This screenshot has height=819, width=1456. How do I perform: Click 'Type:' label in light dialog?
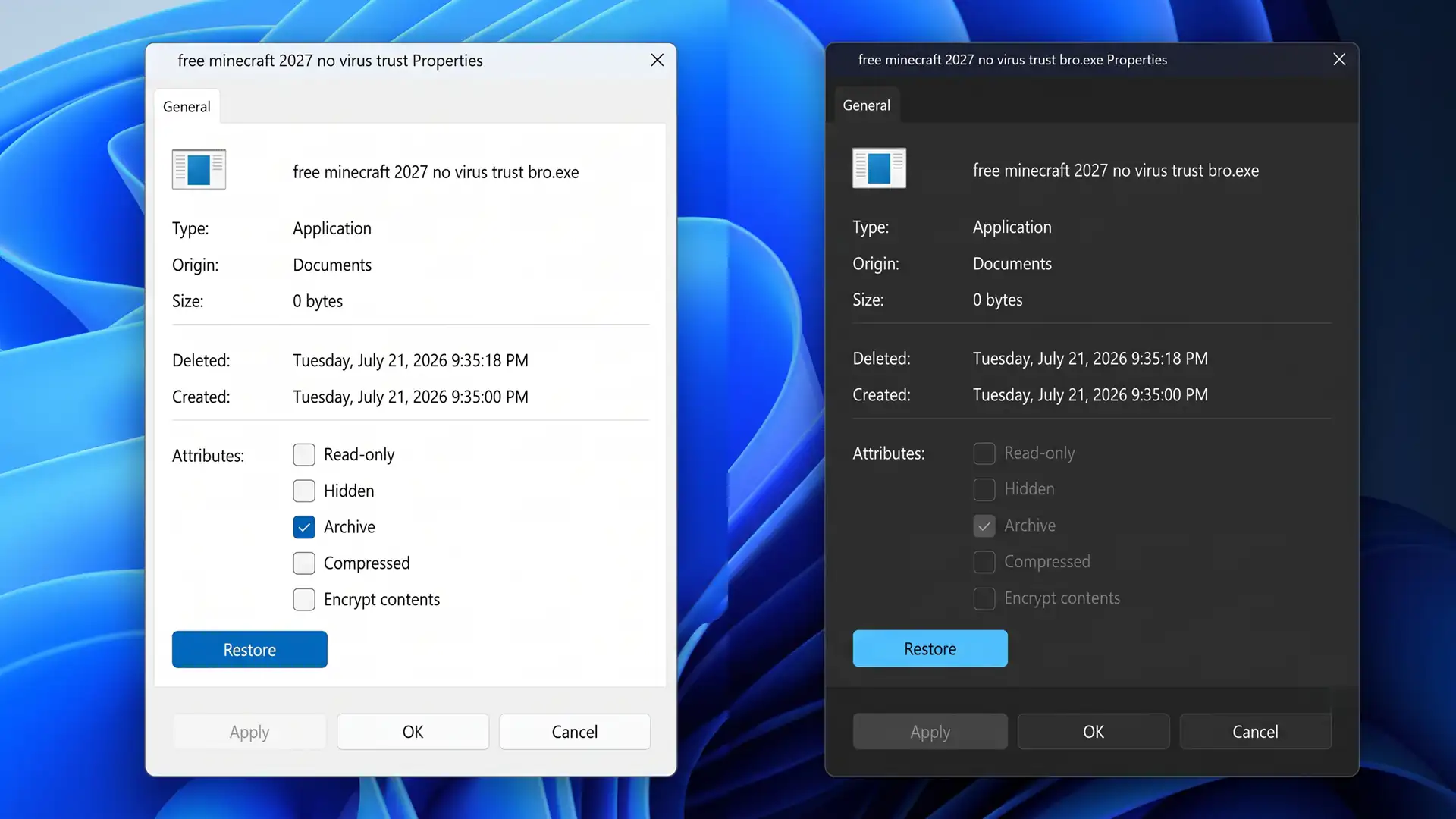190,228
